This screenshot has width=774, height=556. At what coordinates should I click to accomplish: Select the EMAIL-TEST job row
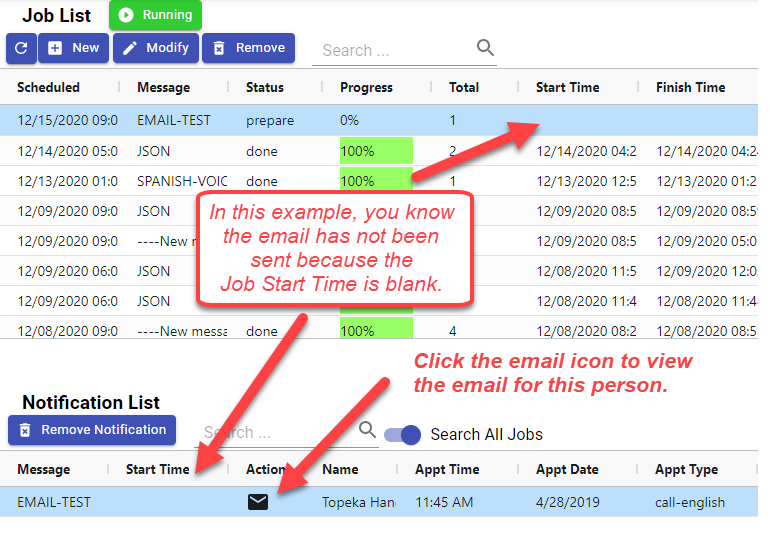(173, 120)
